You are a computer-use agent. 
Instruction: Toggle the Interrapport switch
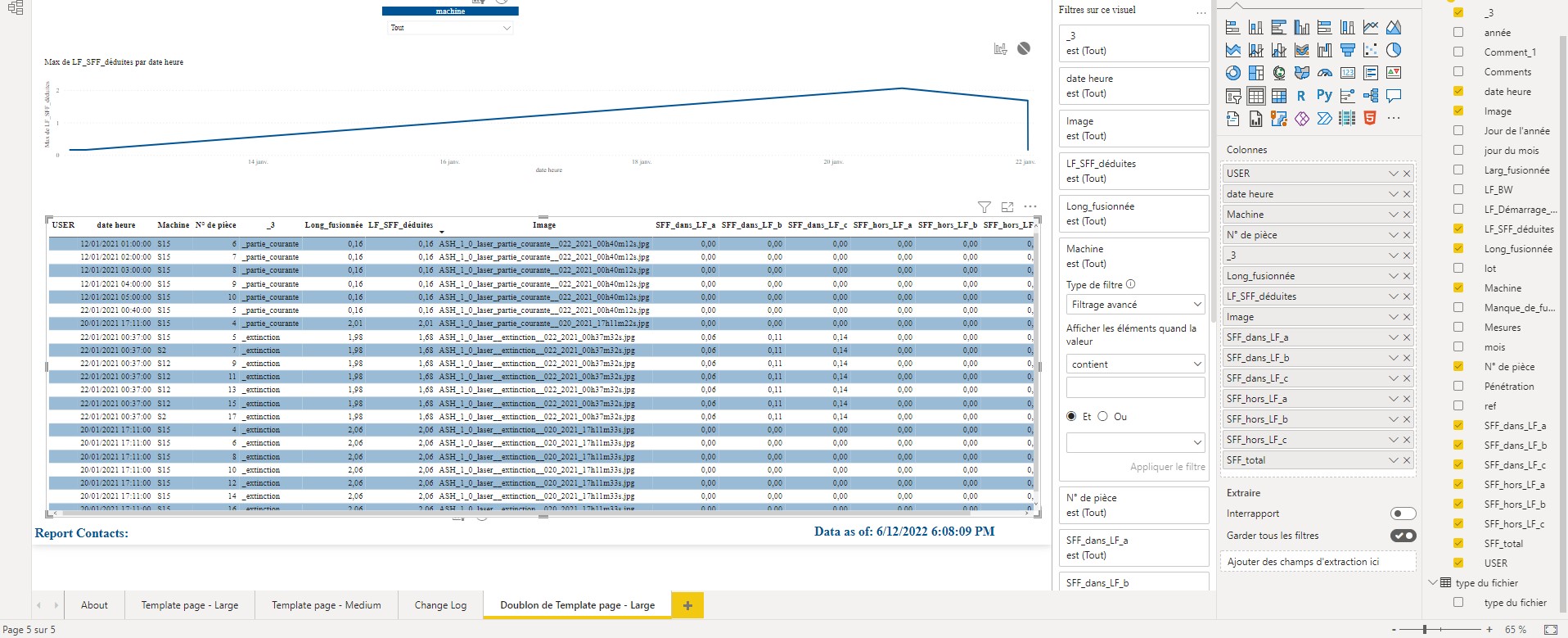[1403, 514]
